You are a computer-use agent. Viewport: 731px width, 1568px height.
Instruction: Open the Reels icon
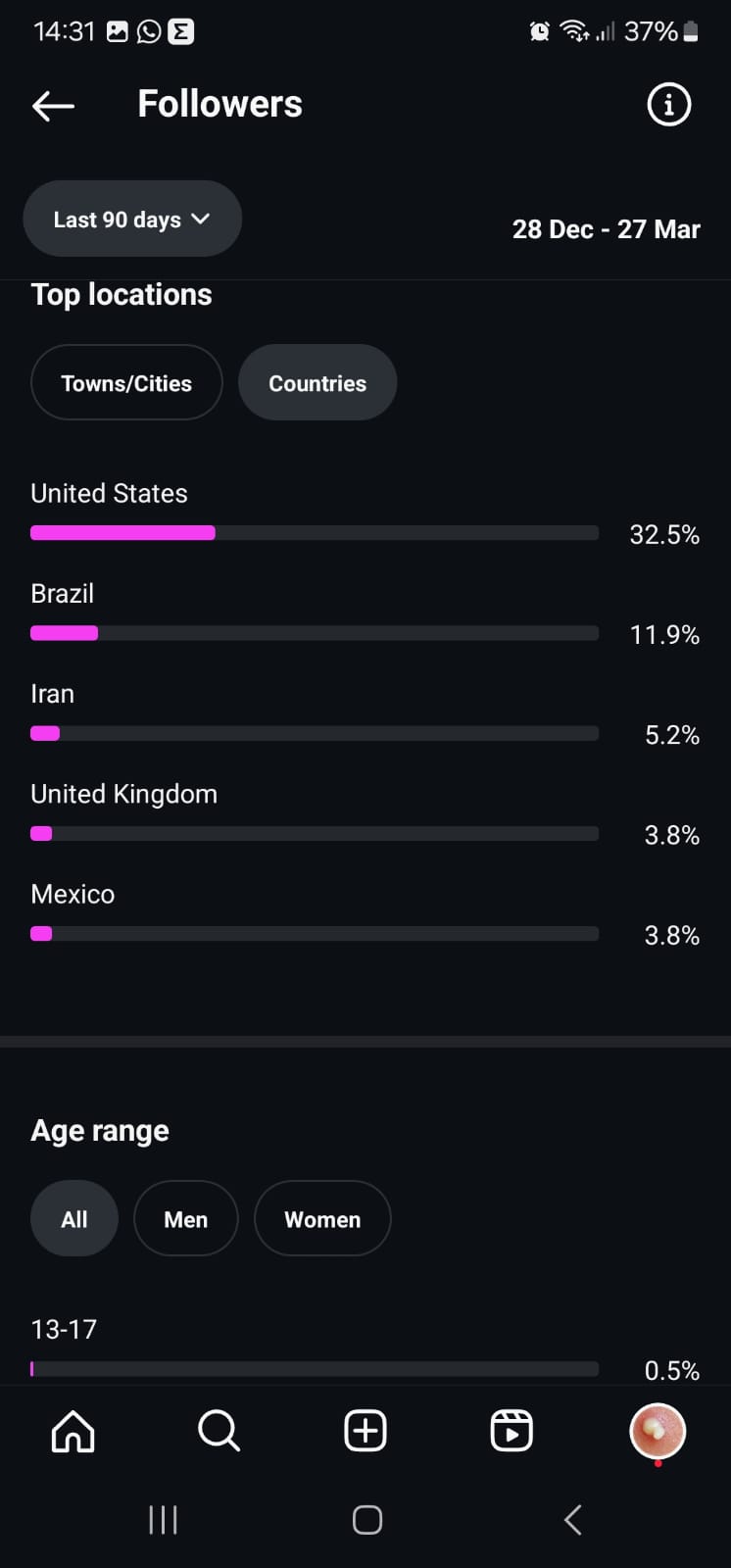(512, 1432)
